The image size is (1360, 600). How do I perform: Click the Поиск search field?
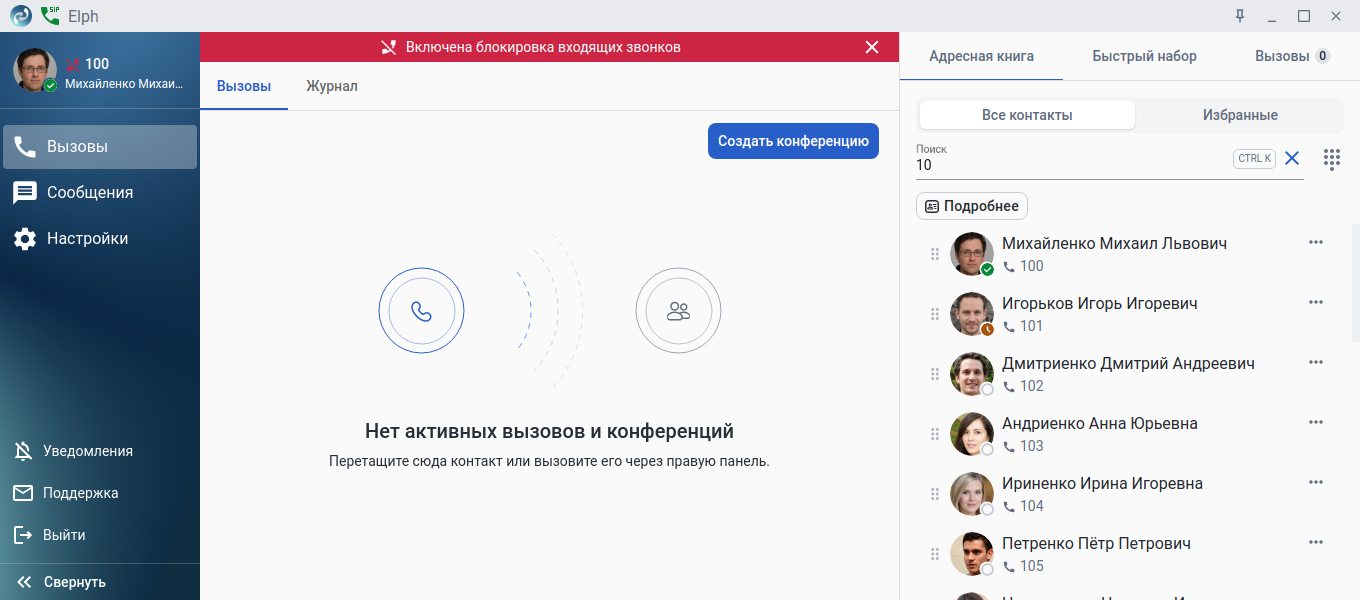tap(1070, 165)
